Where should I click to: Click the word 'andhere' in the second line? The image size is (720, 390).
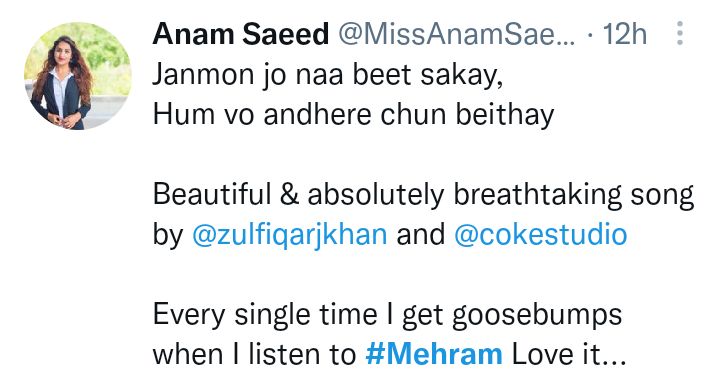(x=317, y=114)
